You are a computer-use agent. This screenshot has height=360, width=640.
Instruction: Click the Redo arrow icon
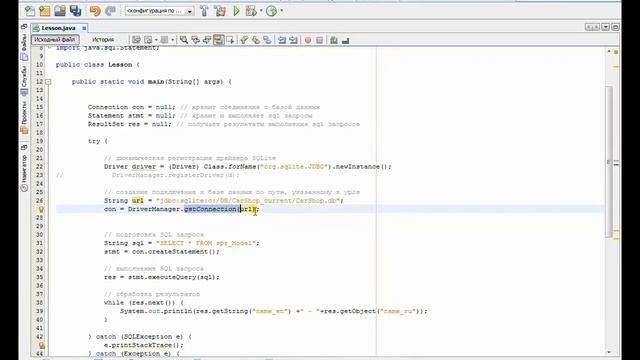pos(110,11)
